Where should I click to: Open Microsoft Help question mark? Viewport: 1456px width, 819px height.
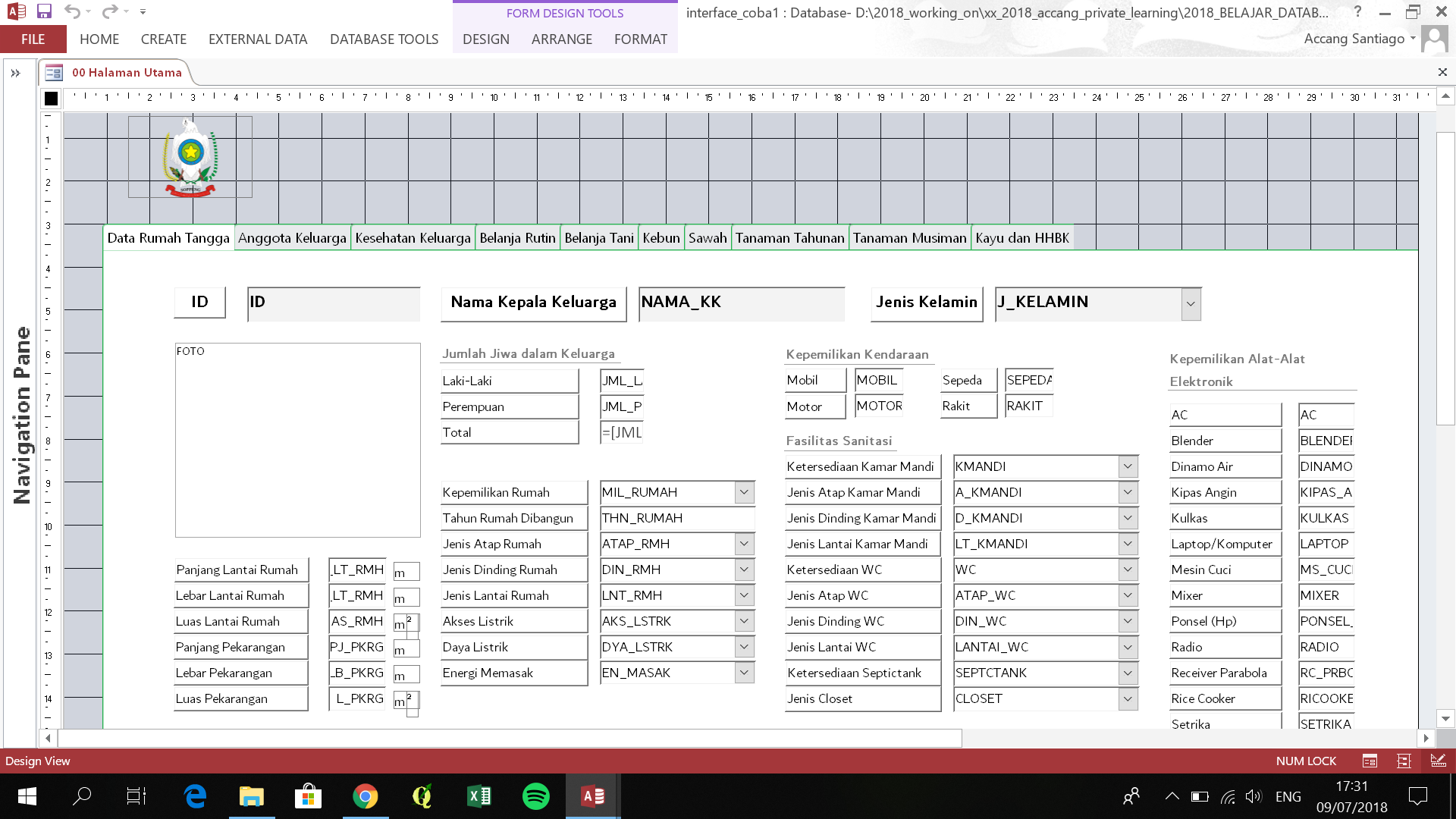(1357, 11)
